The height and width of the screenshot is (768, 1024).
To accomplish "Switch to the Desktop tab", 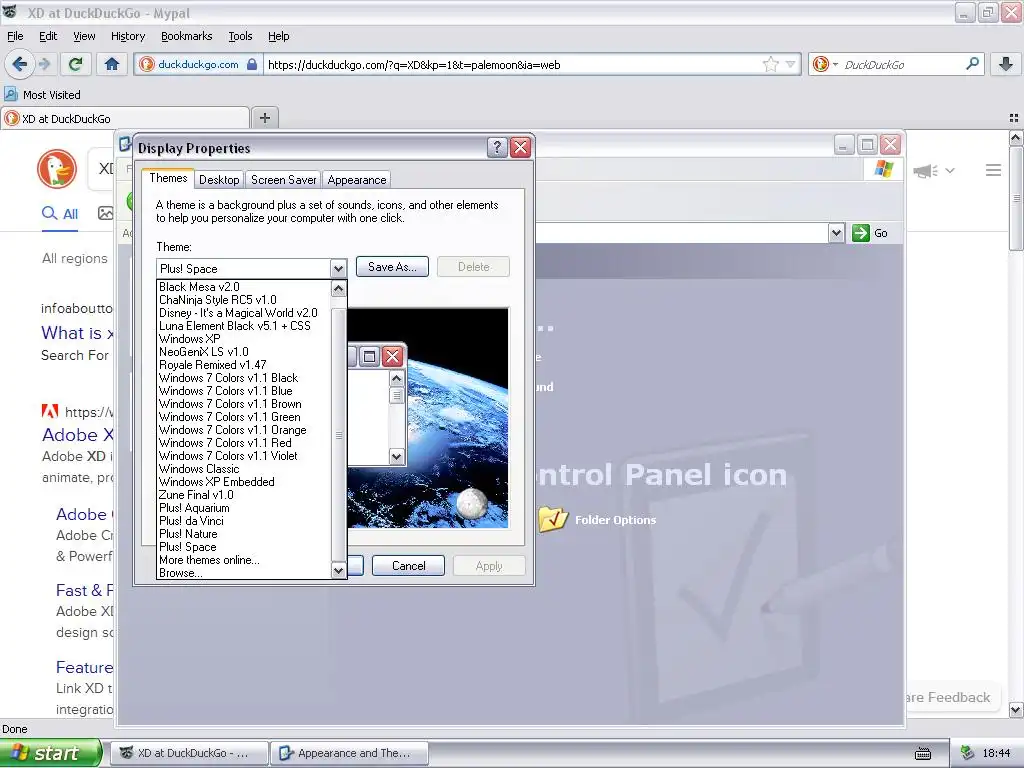I will pos(219,180).
